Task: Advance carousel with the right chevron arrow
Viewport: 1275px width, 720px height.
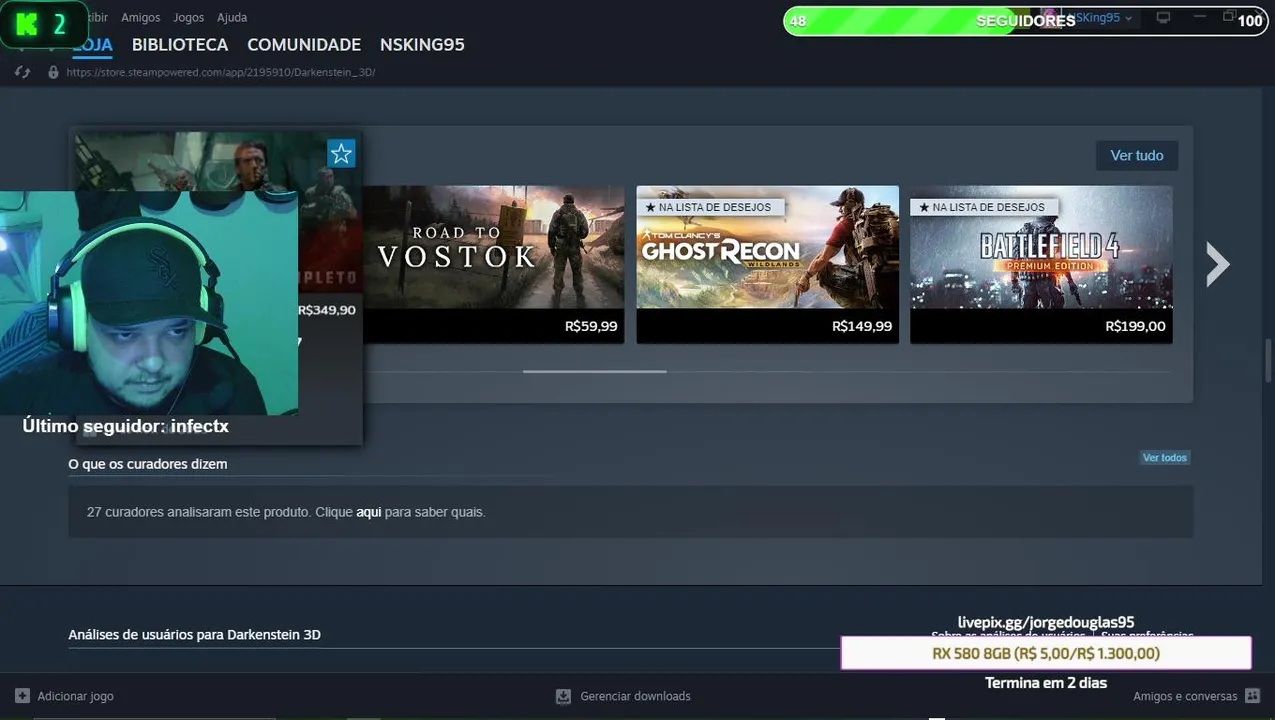Action: (x=1217, y=264)
